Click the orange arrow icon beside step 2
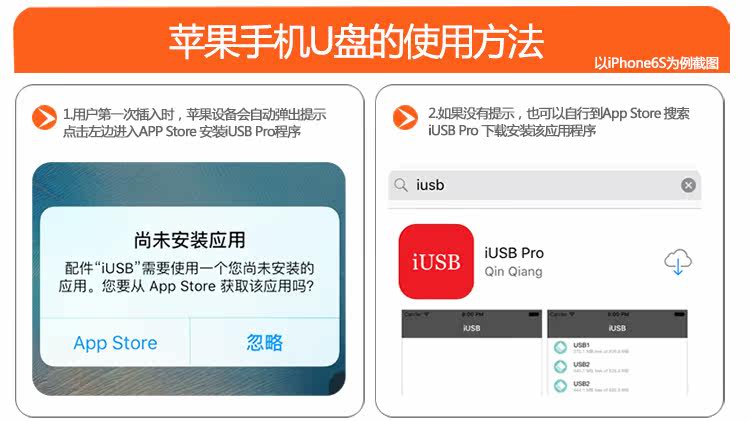Viewport: 750px width, 421px height. click(406, 118)
